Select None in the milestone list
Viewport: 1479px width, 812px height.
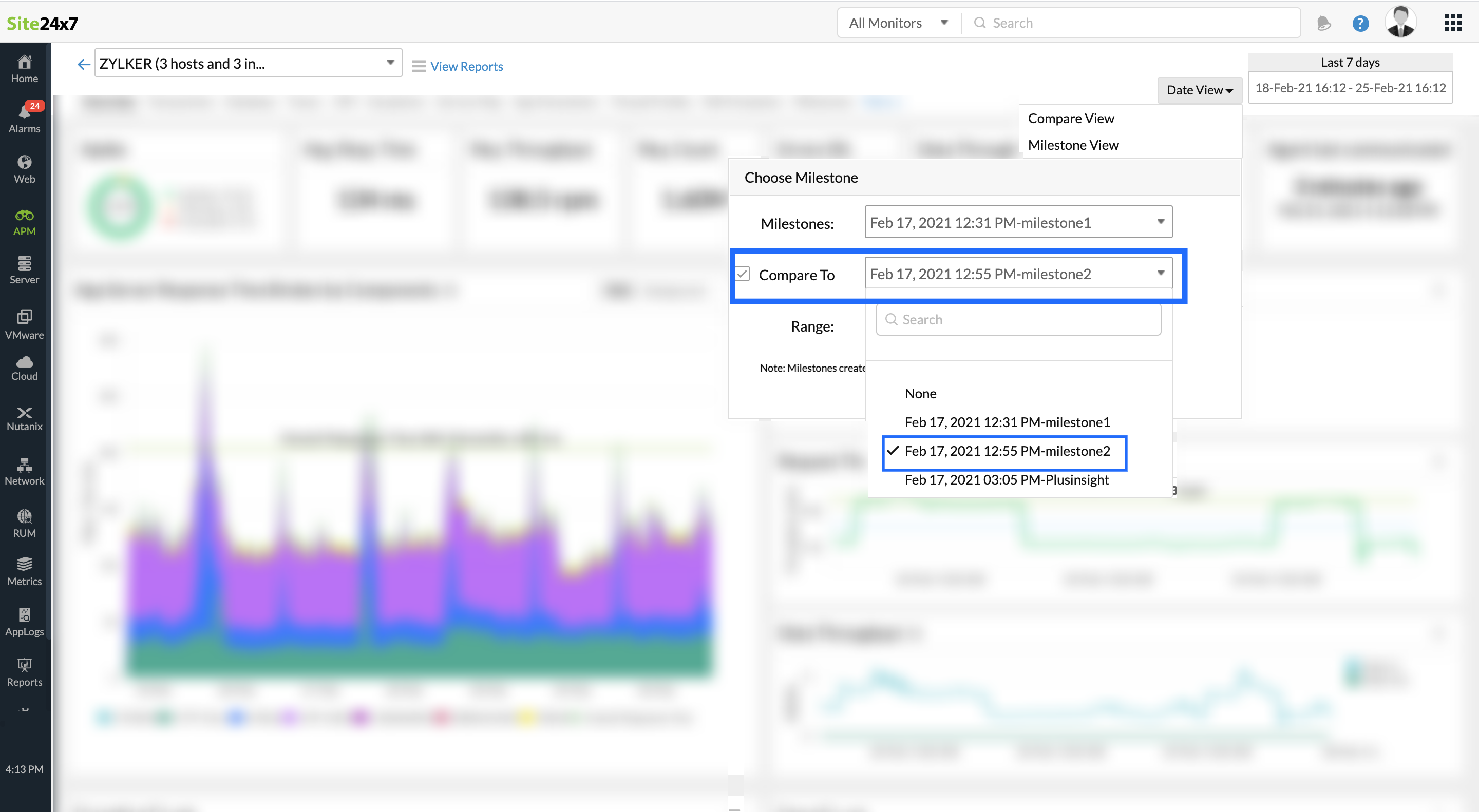coord(920,393)
